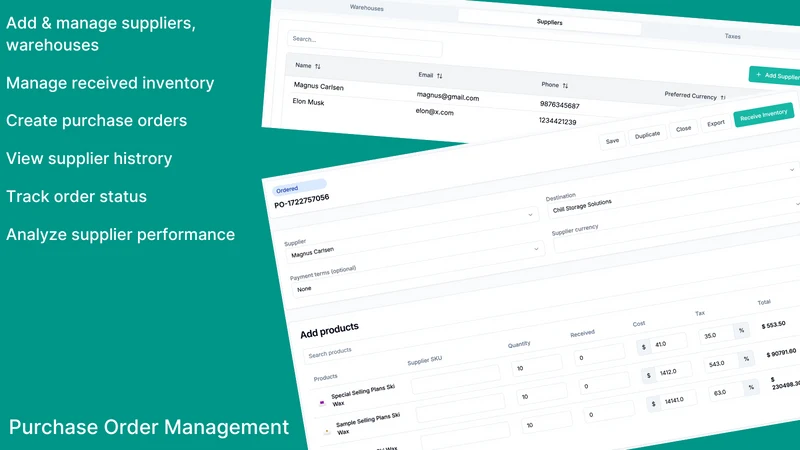800x450 pixels.
Task: Sort by Preferred Currency column icon
Action: (x=723, y=97)
